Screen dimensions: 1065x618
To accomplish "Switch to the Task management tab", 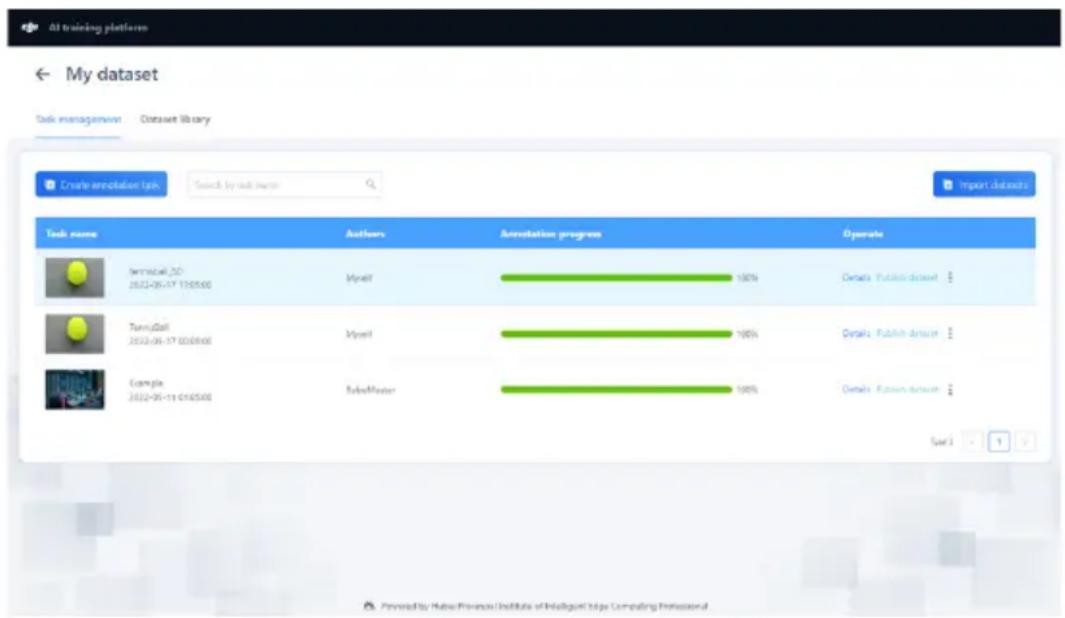I will click(x=78, y=119).
